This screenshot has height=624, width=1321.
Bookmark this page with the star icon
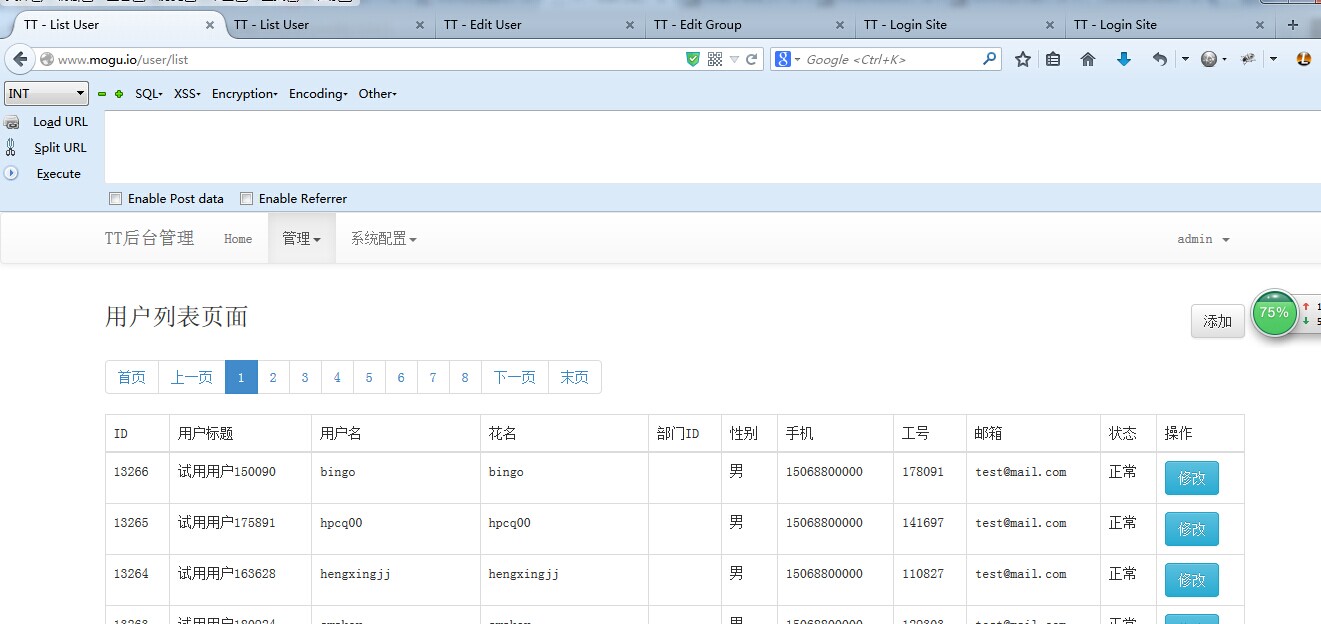[1022, 59]
